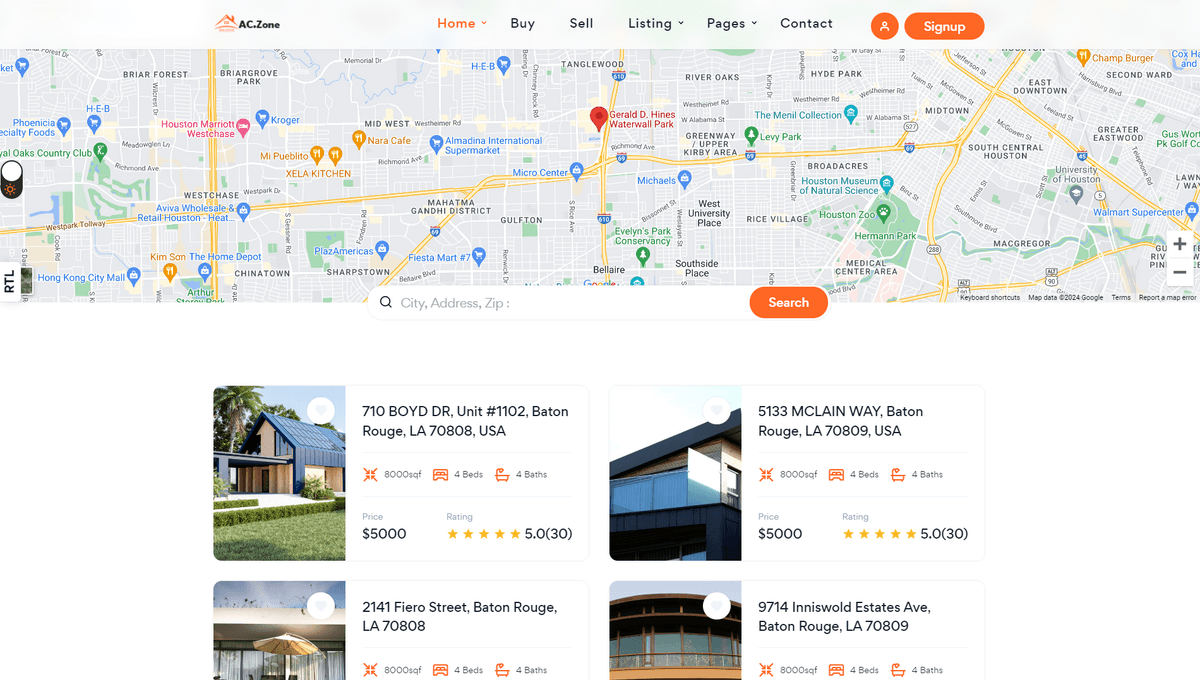The height and width of the screenshot is (680, 1200).
Task: Open the Buy menu item
Action: click(523, 23)
